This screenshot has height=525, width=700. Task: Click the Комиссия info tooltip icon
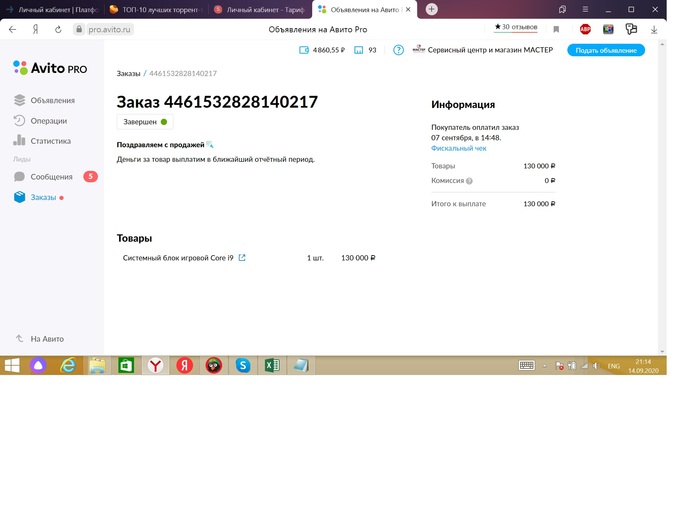coord(469,181)
